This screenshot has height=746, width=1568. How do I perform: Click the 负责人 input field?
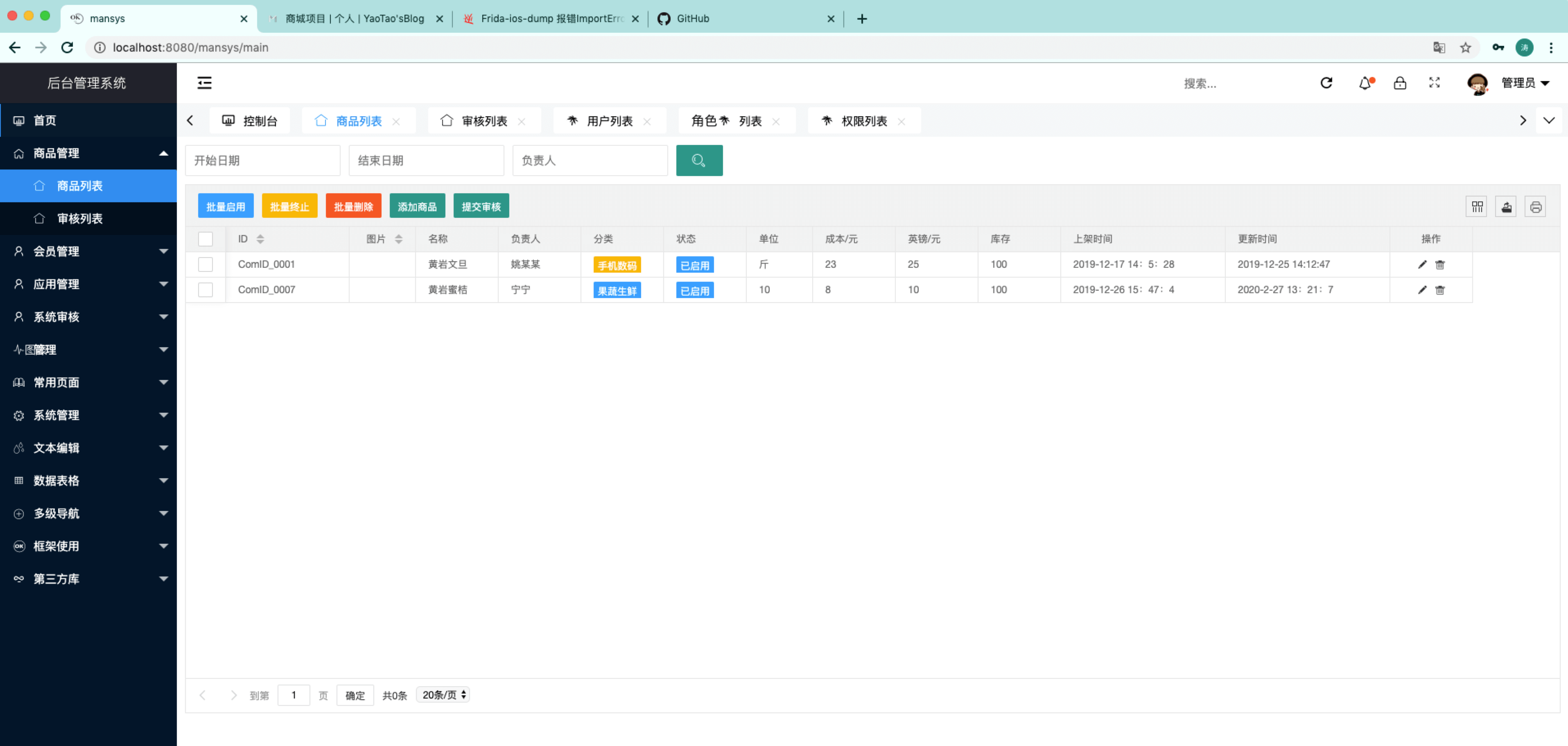pyautogui.click(x=590, y=161)
